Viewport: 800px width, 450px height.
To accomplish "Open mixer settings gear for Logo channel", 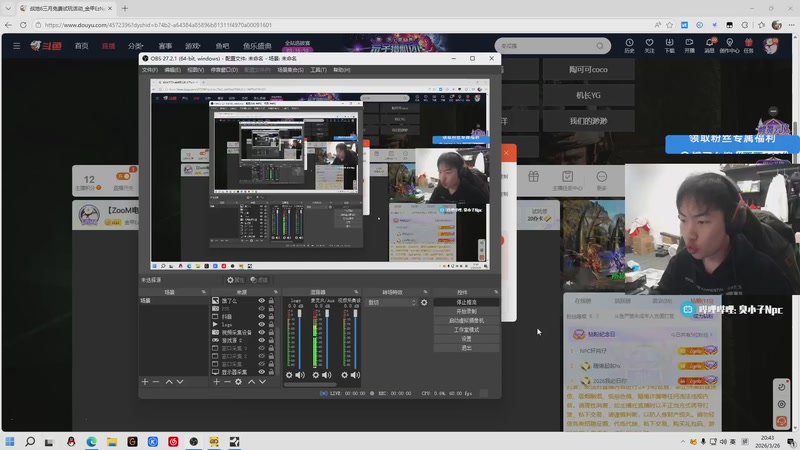I will tap(289, 375).
